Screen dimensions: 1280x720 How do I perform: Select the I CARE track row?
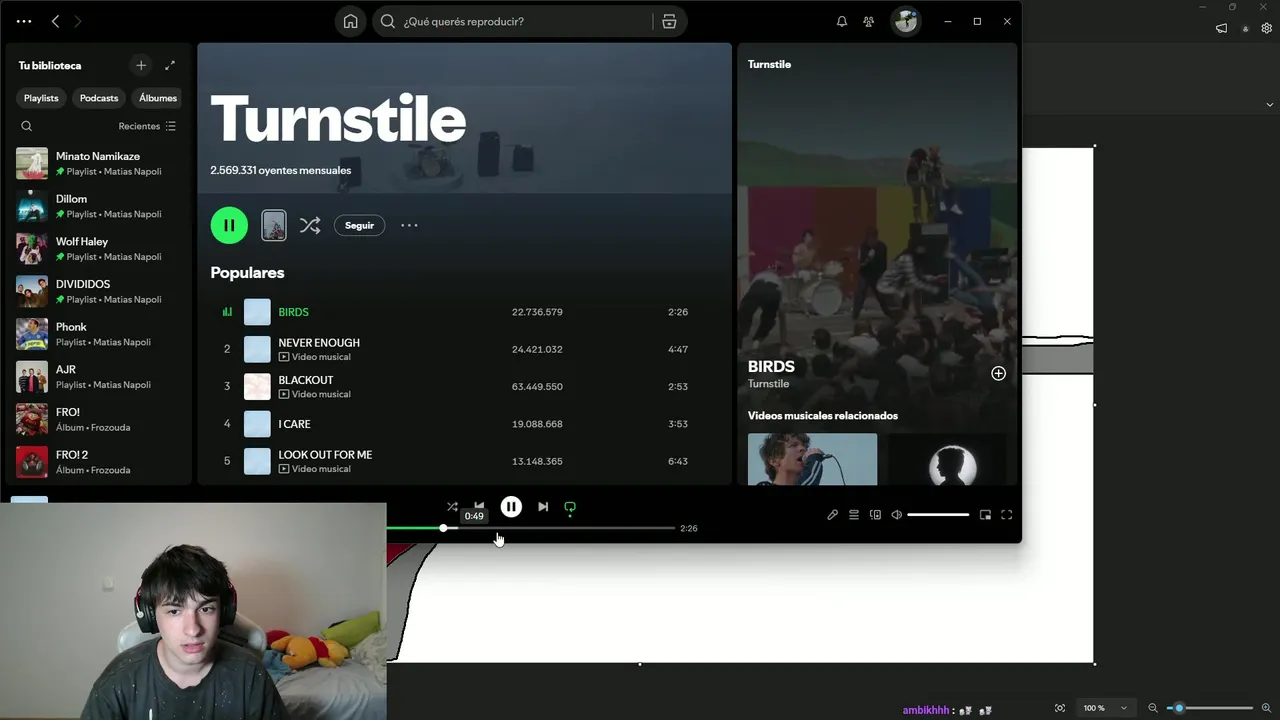coord(464,424)
